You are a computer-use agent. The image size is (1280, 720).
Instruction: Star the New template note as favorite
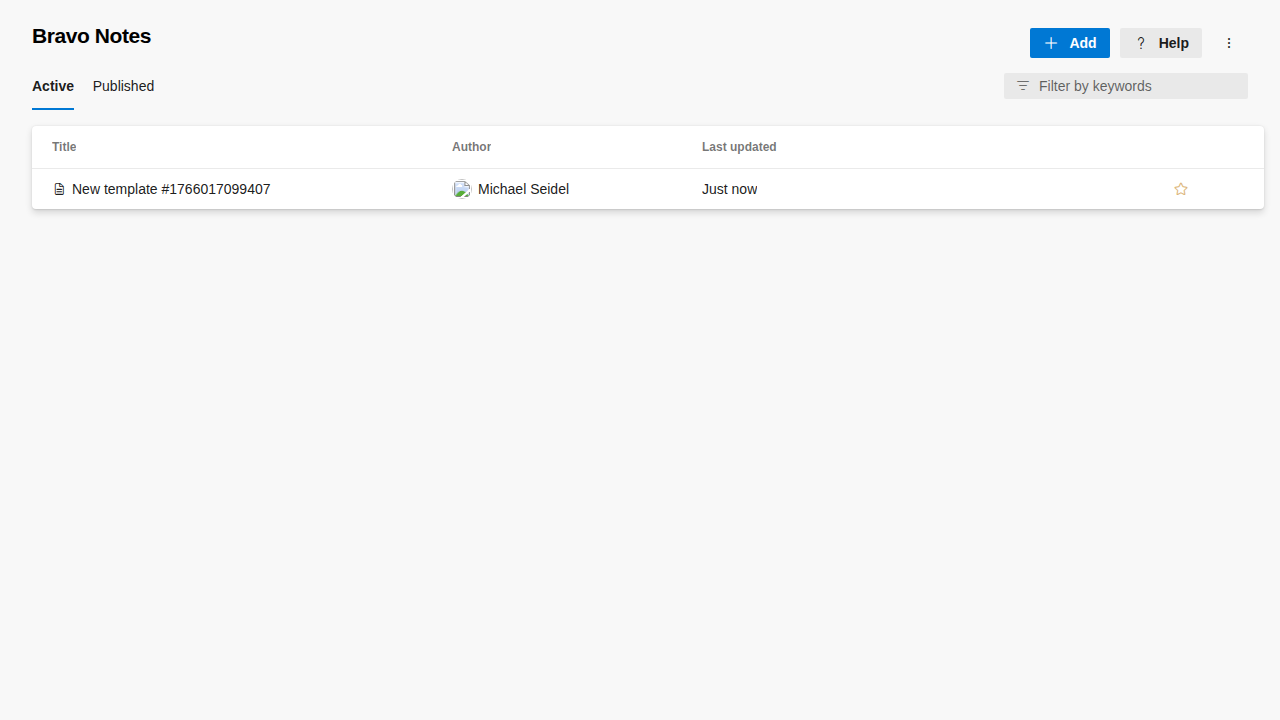coord(1181,189)
